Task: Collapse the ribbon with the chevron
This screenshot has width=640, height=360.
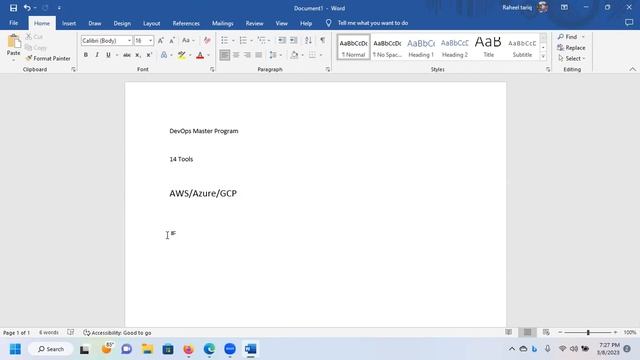Action: 633,69
